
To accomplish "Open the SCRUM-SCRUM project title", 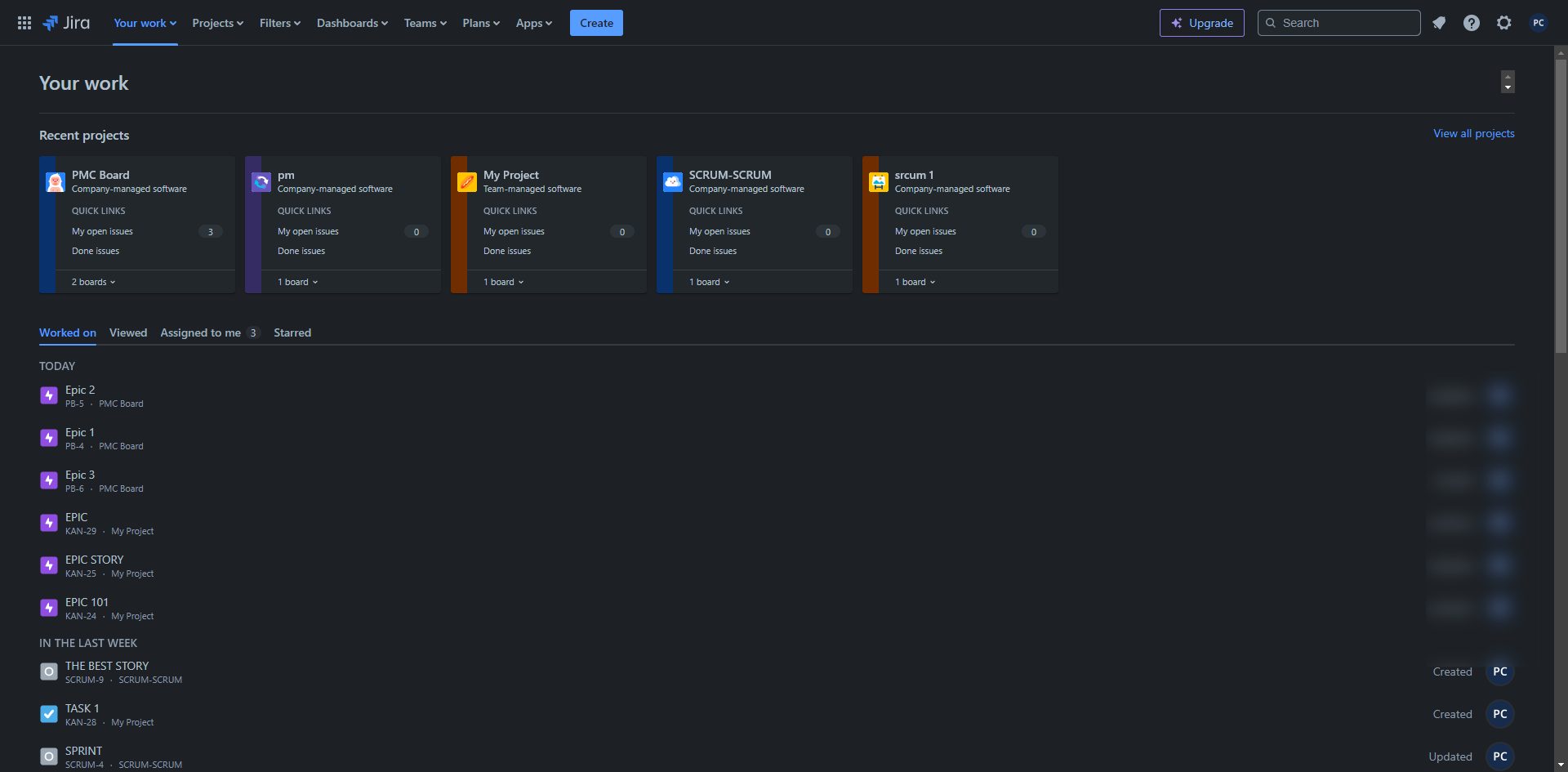I will coord(730,175).
